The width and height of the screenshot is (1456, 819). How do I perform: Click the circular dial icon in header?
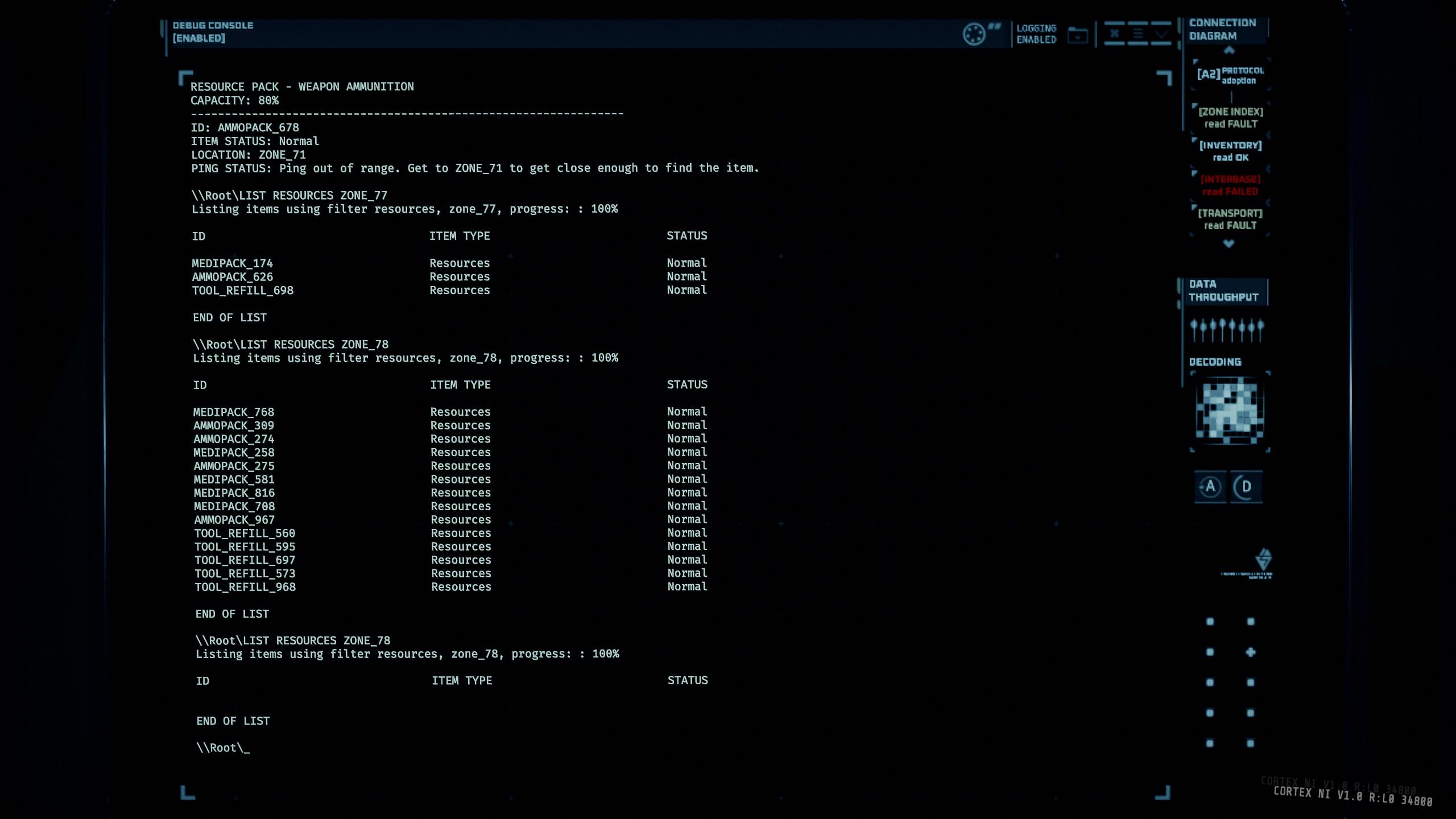click(x=973, y=34)
